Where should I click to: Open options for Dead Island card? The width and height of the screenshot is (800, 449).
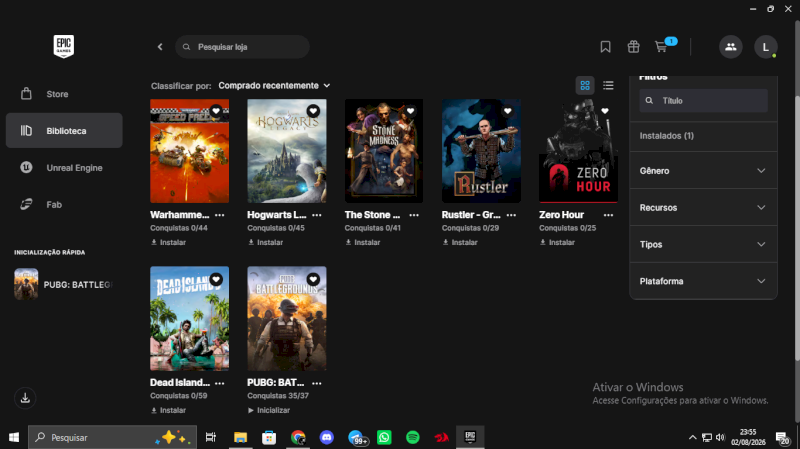point(219,383)
